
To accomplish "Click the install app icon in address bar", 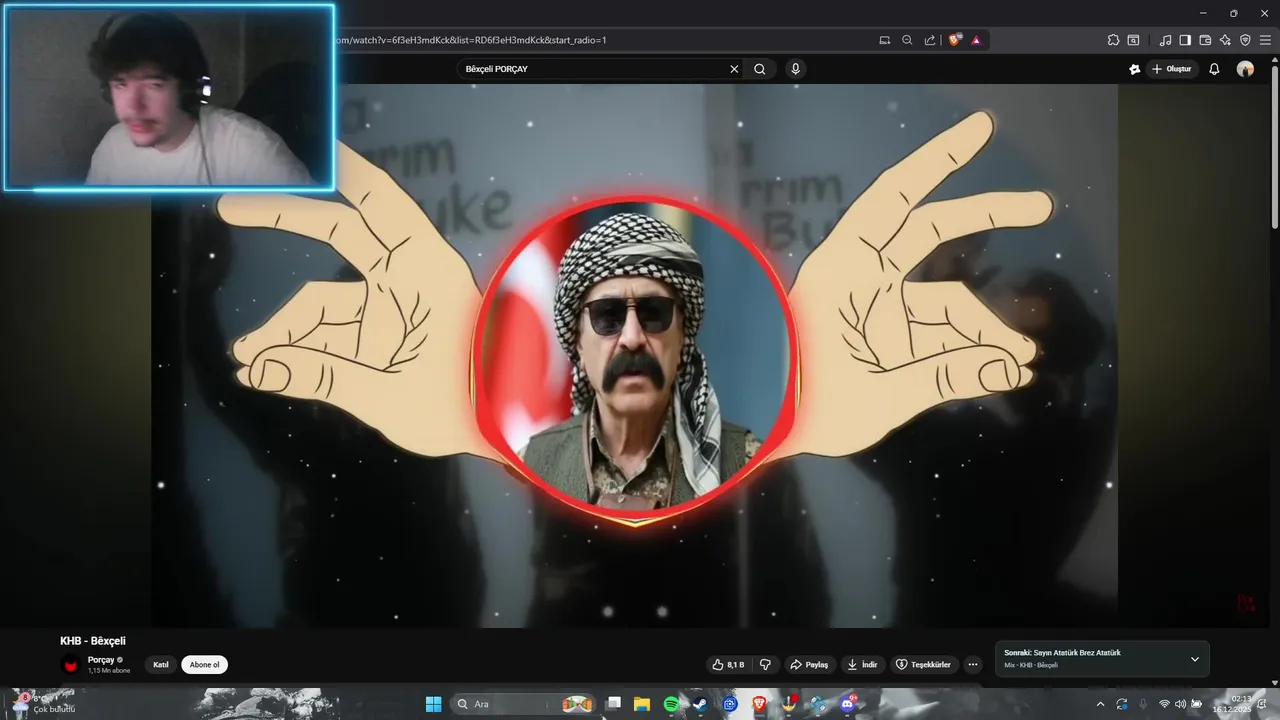I will pos(884,40).
